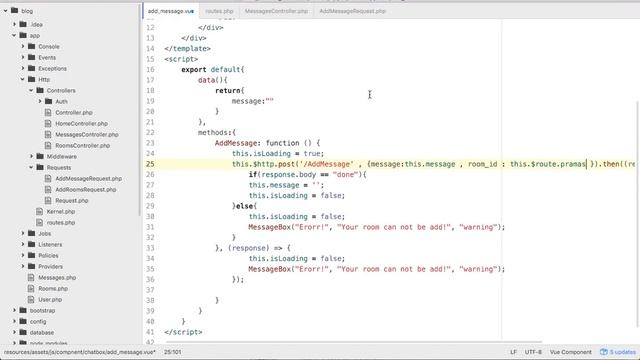Collapse the blog root folder arrow
The width and height of the screenshot is (640, 360).
pyautogui.click(x=5, y=11)
